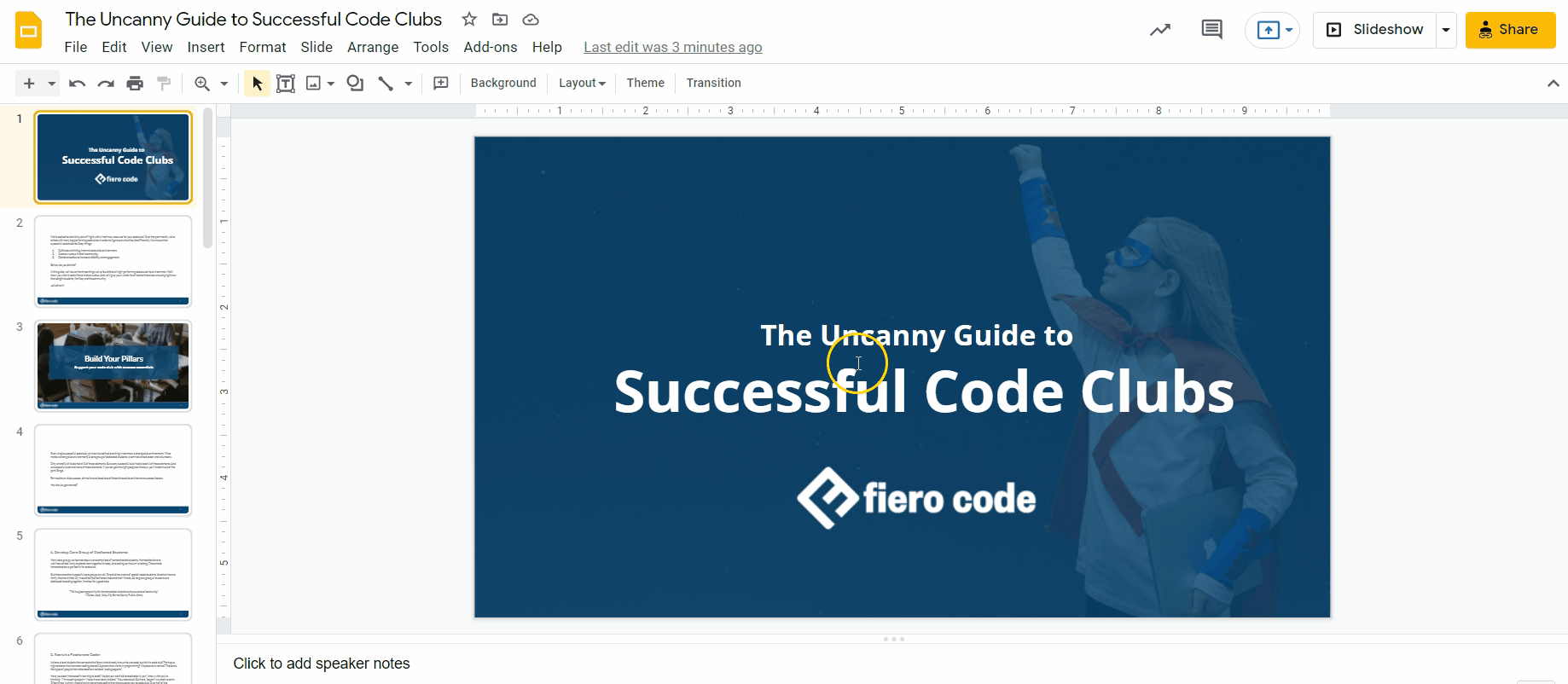1568x684 pixels.
Task: Select the Text box tool
Action: [286, 83]
